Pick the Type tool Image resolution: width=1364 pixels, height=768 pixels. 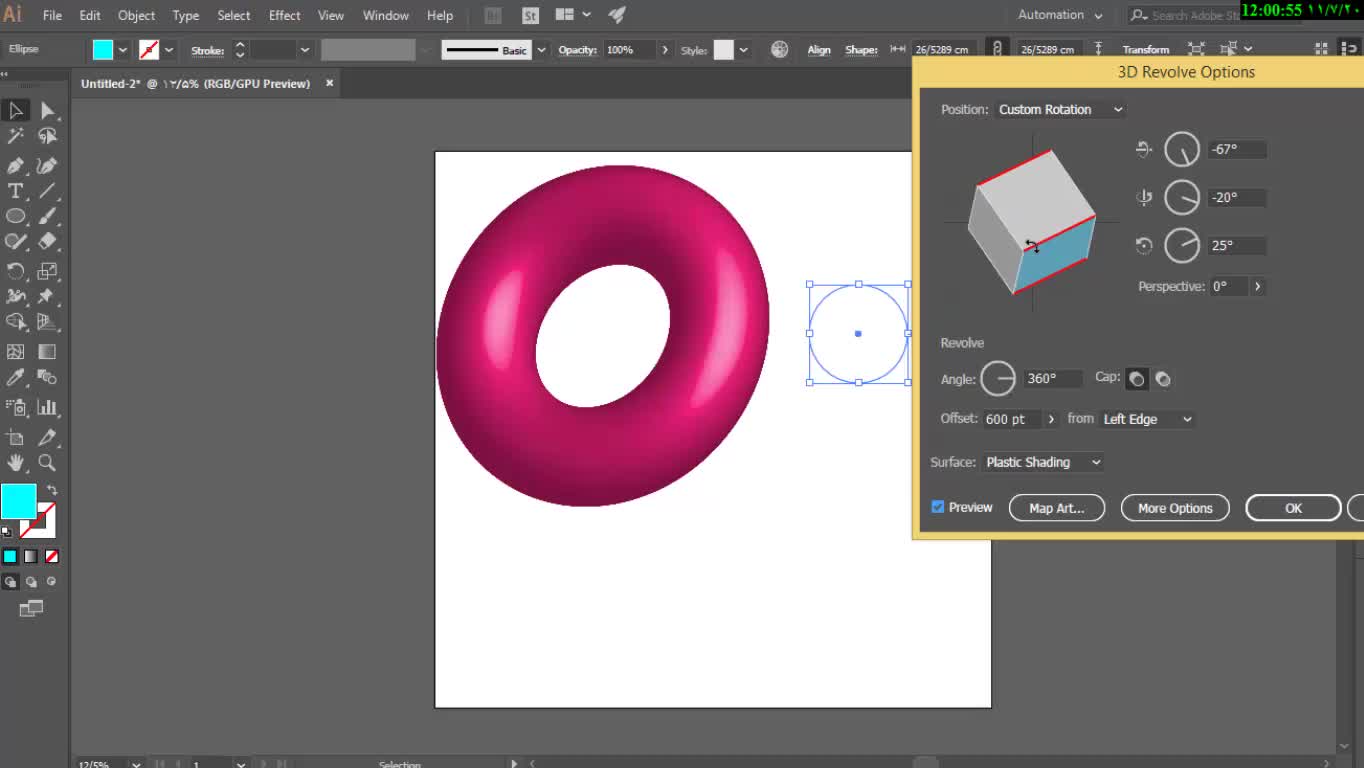pos(16,191)
